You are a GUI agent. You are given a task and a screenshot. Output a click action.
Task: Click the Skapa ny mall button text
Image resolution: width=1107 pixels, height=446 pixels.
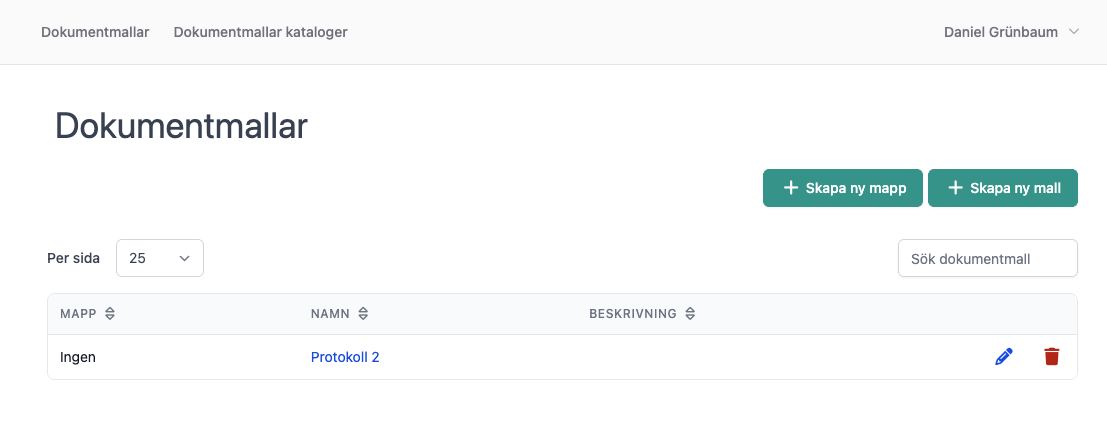(1015, 188)
